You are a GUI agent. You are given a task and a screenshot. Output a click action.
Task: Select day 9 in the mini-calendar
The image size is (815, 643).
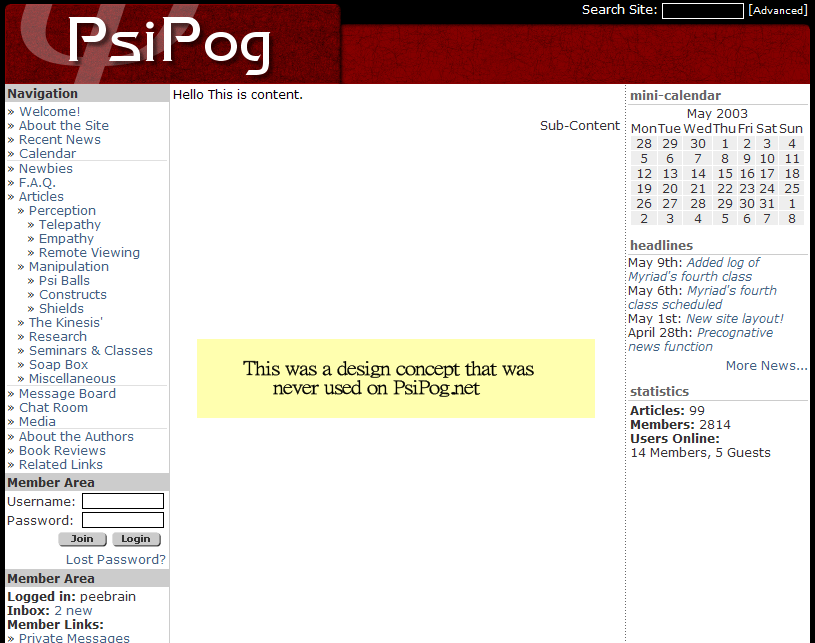(x=746, y=159)
